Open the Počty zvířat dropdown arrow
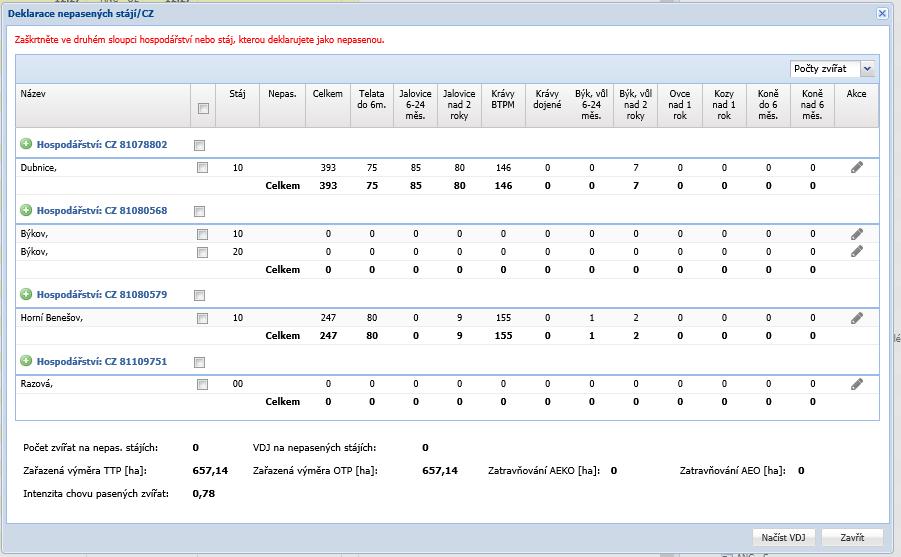The image size is (901, 557). click(x=867, y=68)
